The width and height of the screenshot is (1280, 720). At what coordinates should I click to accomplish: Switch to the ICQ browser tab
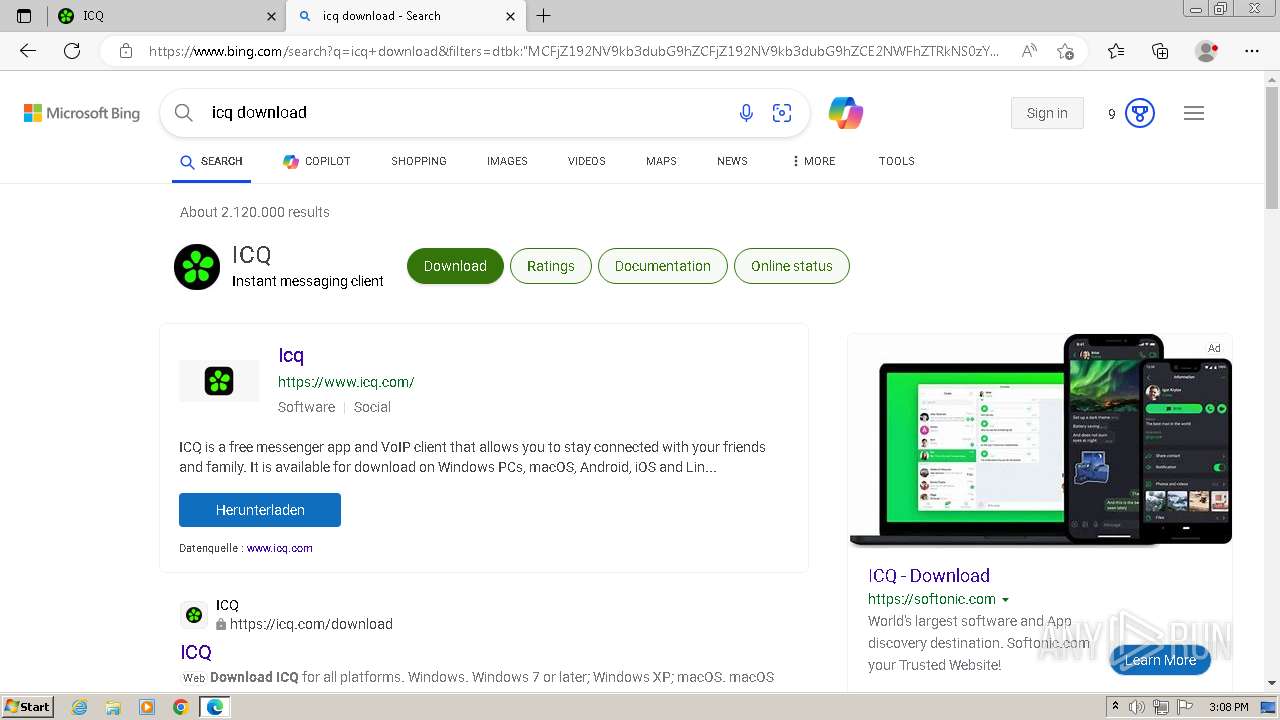[x=165, y=16]
